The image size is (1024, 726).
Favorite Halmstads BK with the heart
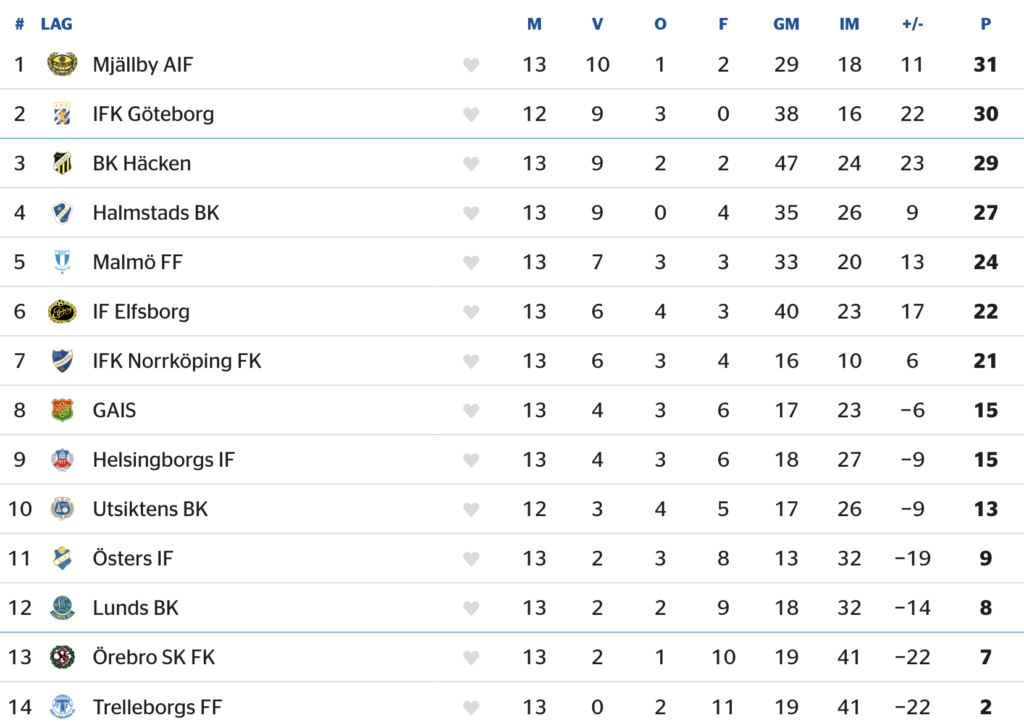(x=471, y=213)
